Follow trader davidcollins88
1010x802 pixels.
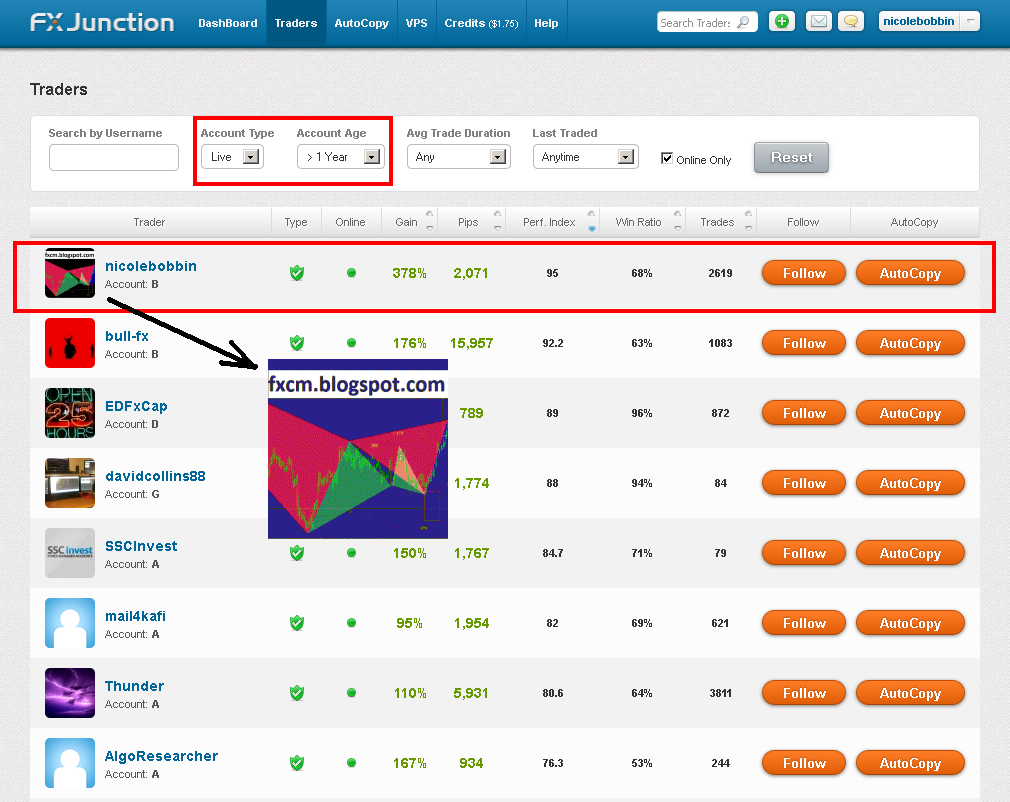point(804,483)
